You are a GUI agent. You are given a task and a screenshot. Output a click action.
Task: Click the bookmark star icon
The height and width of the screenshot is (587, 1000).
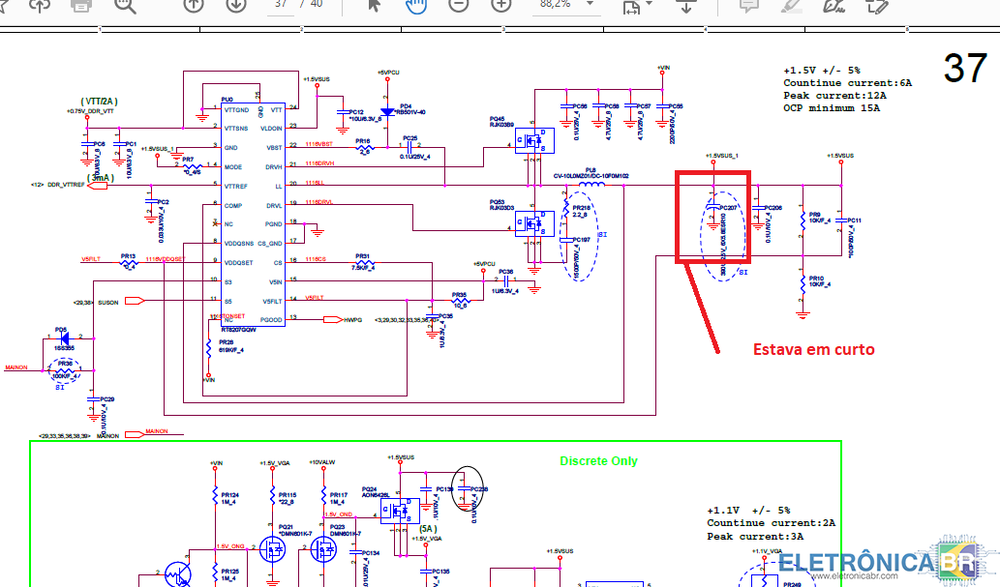[x=4, y=5]
